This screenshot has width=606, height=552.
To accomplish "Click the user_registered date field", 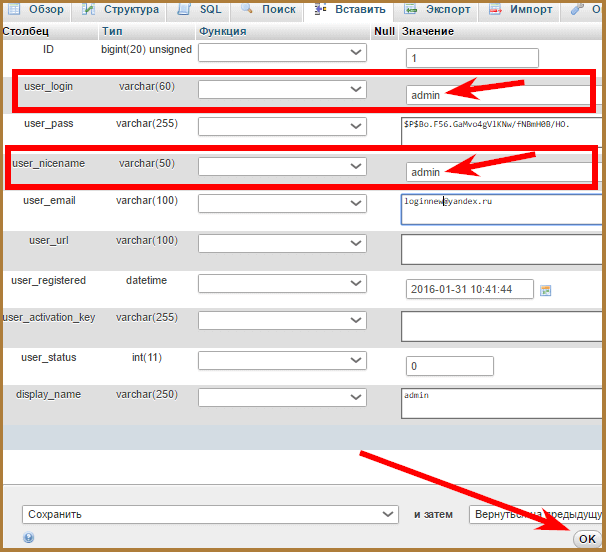I will (x=470, y=289).
